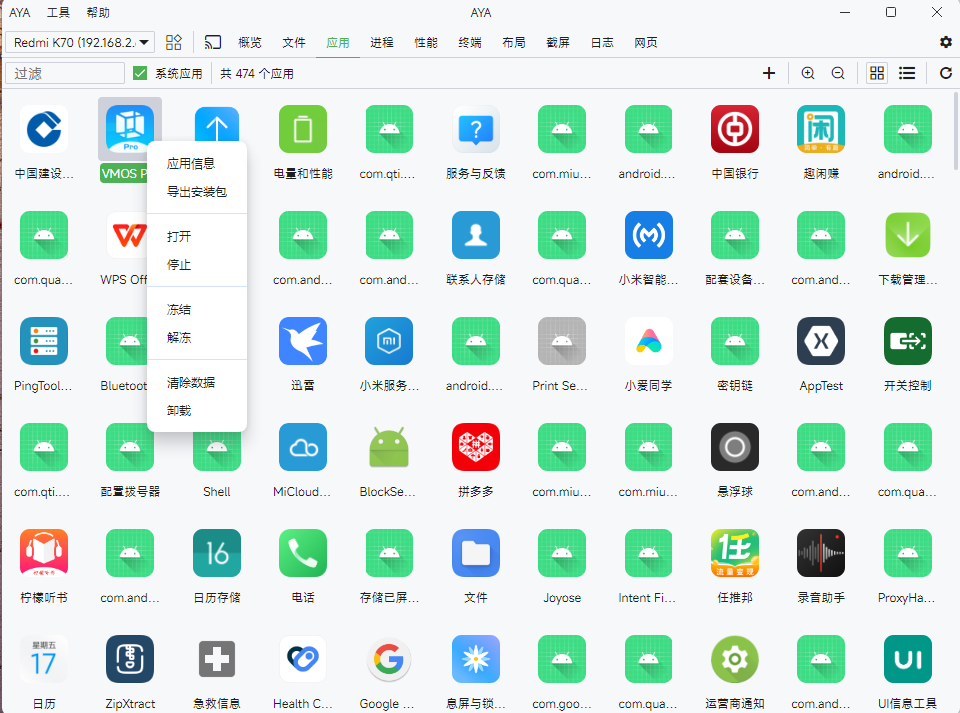Select the 录音助手 app icon
The height and width of the screenshot is (713, 960).
[821, 553]
